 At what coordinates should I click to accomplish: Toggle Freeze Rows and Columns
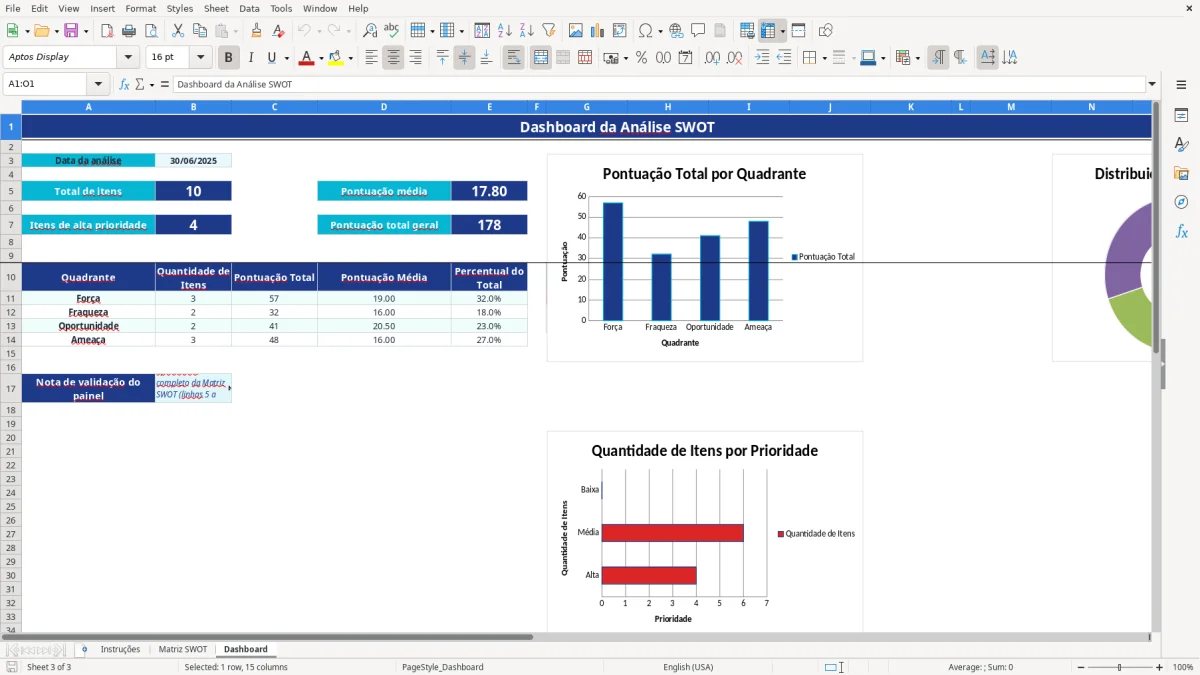pyautogui.click(x=768, y=31)
